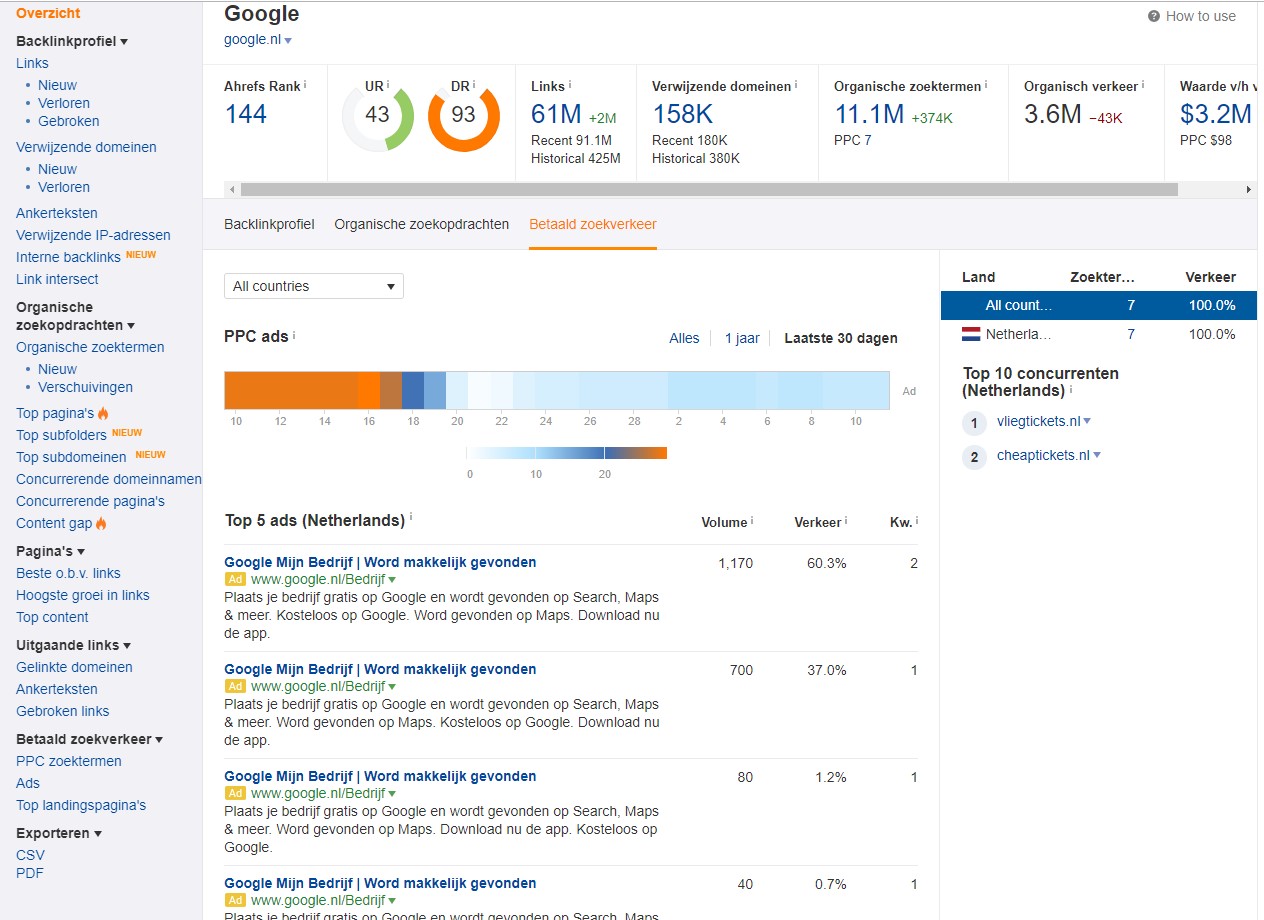This screenshot has width=1264, height=920.
Task: Open PPC zoektermen in the sidebar
Action: (69, 761)
